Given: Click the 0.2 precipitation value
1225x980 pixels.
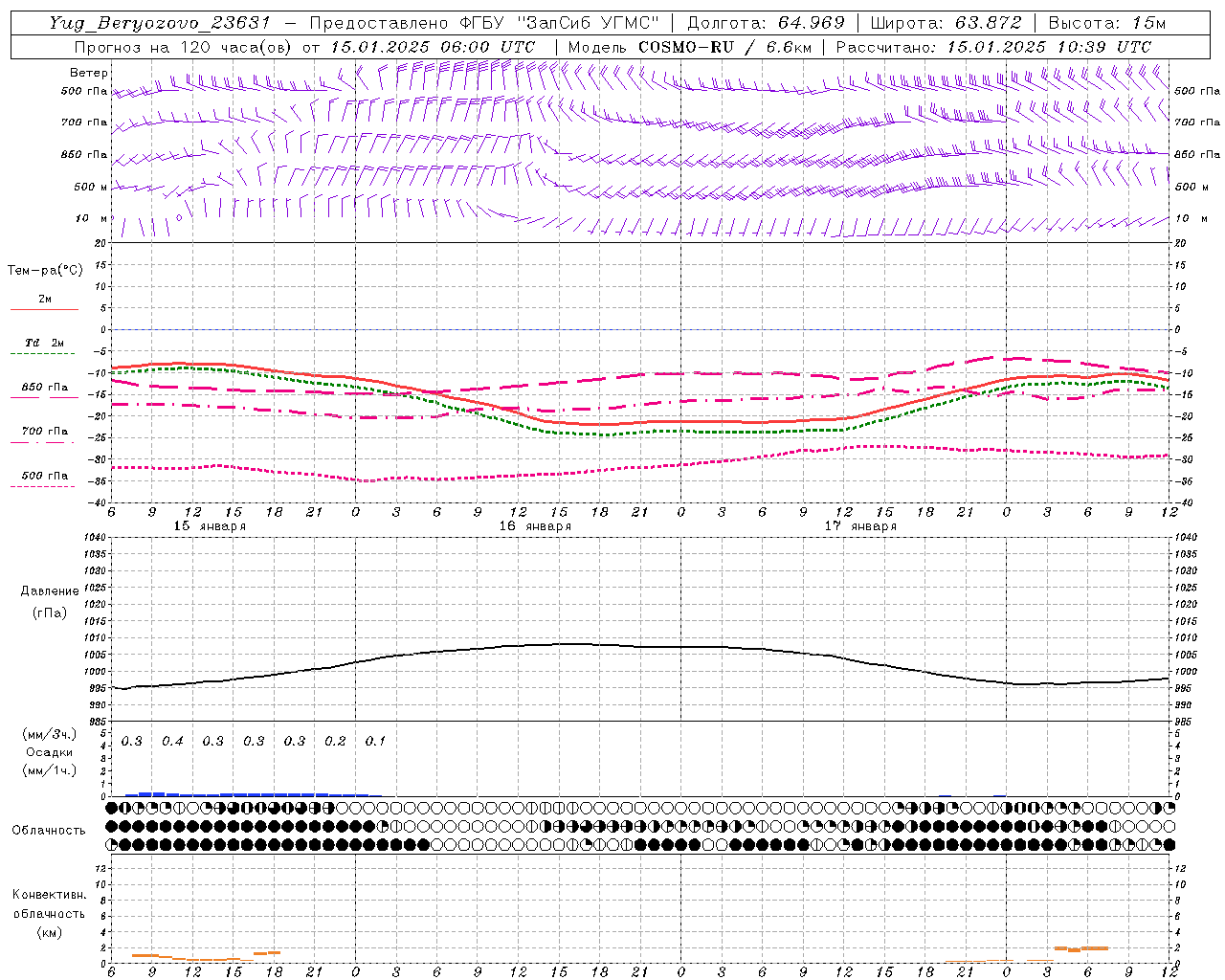Looking at the screenshot, I should [335, 741].
